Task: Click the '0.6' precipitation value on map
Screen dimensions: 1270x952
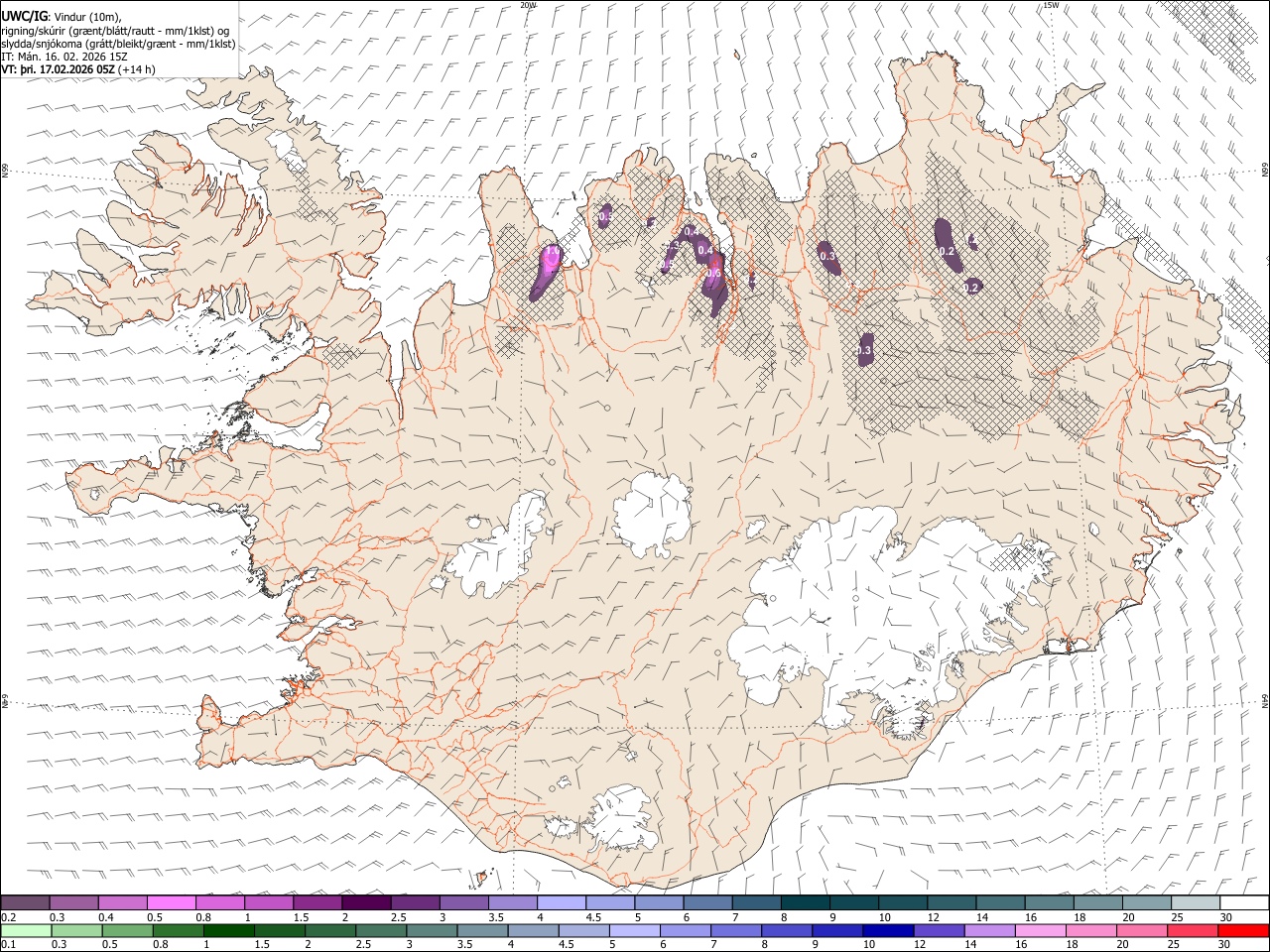Action: point(713,273)
